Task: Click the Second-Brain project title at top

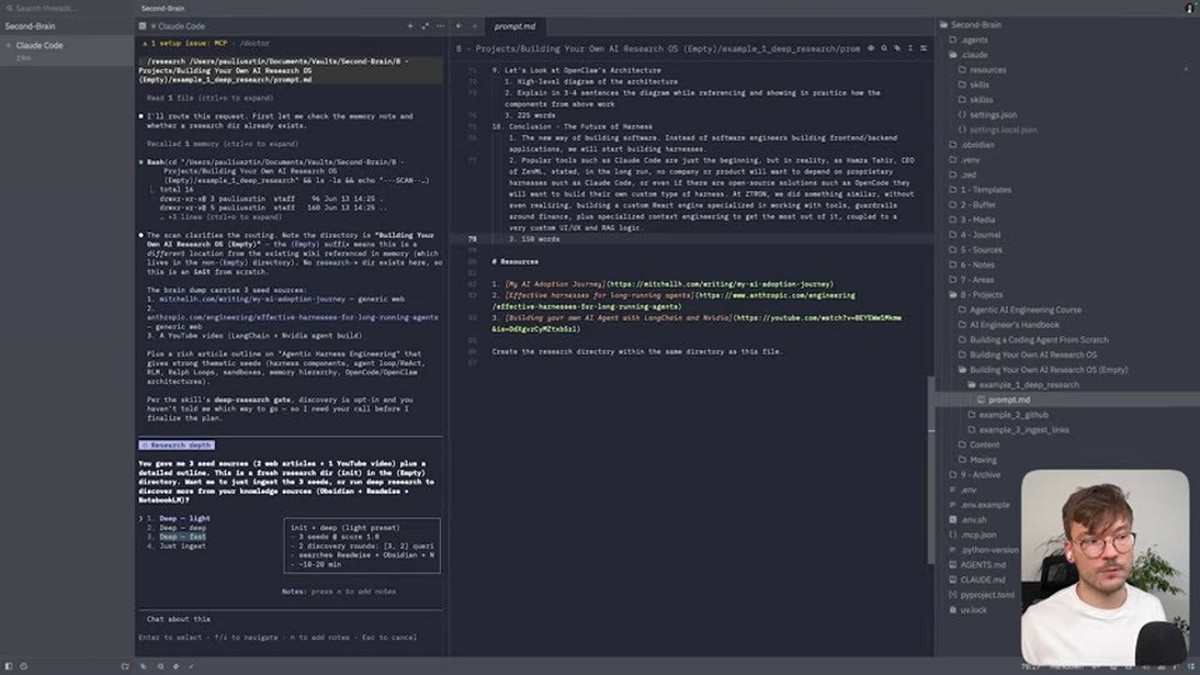Action: coord(164,8)
